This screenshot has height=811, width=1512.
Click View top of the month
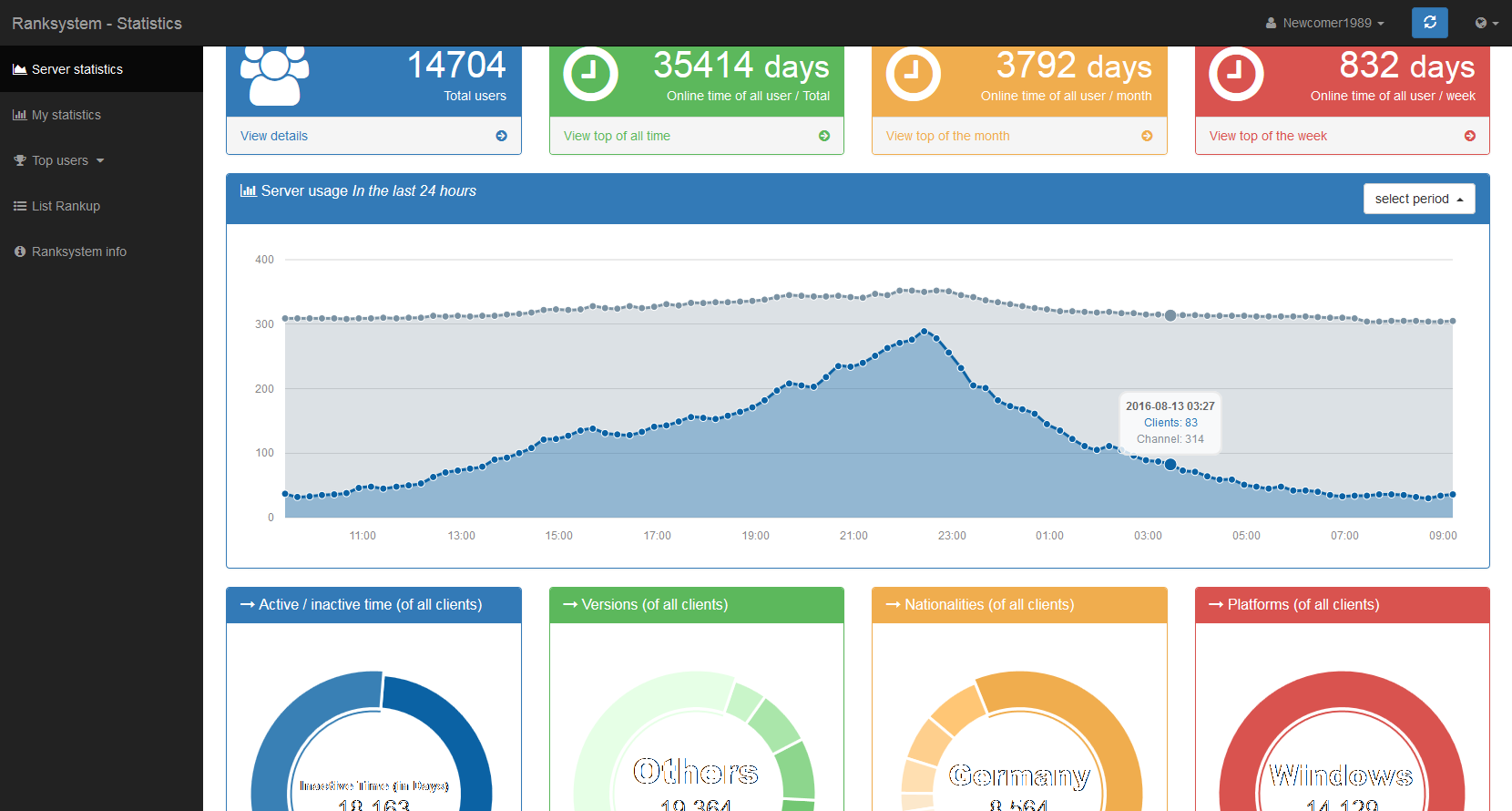tap(947, 136)
